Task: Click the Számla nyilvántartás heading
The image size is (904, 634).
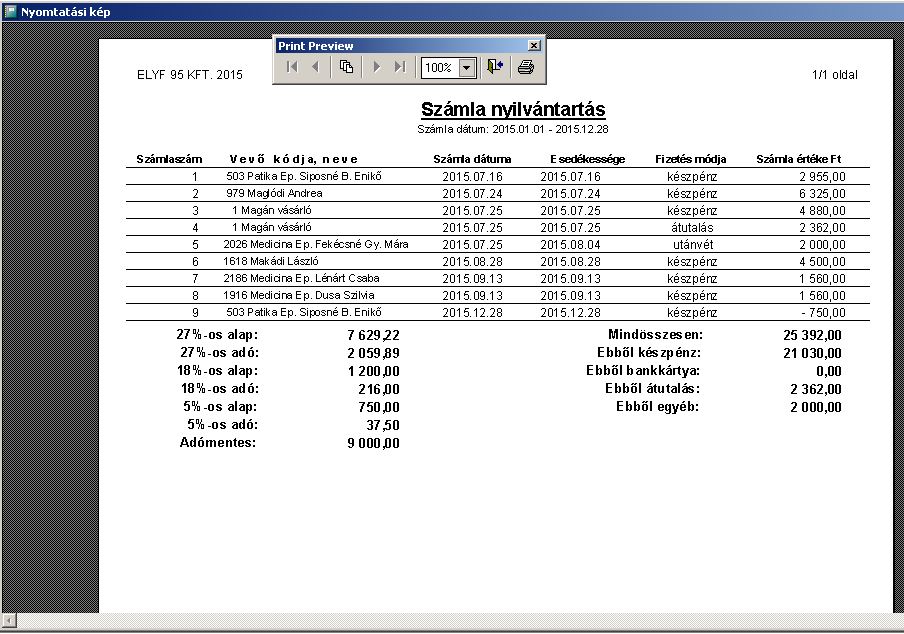Action: pos(513,110)
